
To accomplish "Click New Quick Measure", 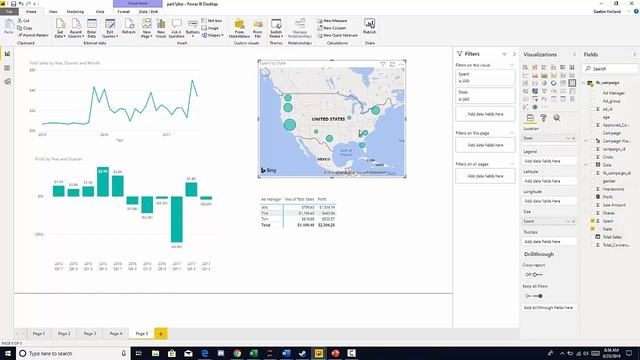I will (x=338, y=36).
